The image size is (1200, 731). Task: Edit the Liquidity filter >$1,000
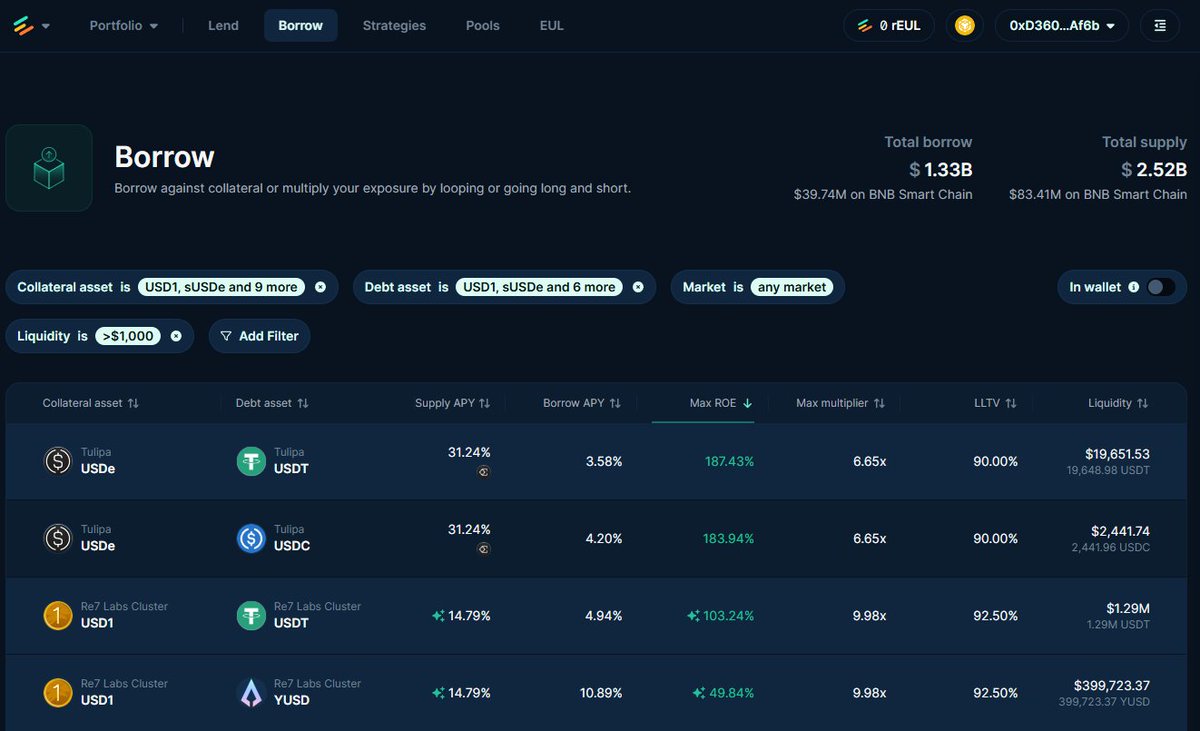[x=128, y=336]
